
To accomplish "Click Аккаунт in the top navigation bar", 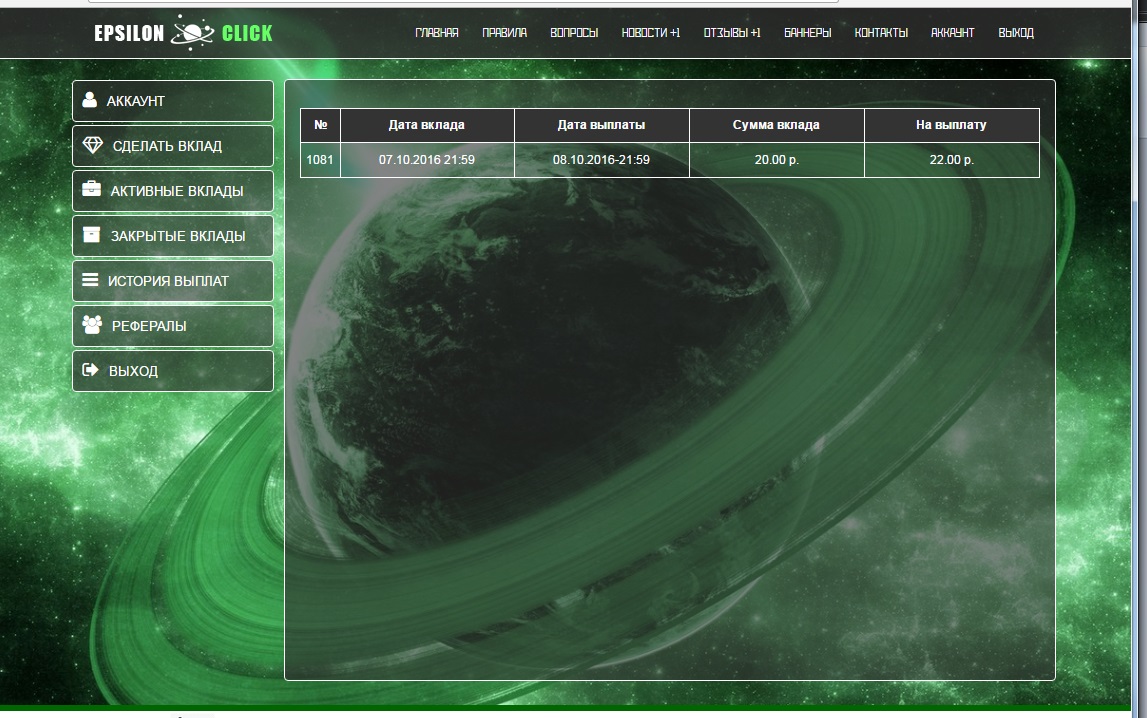I will [x=952, y=33].
